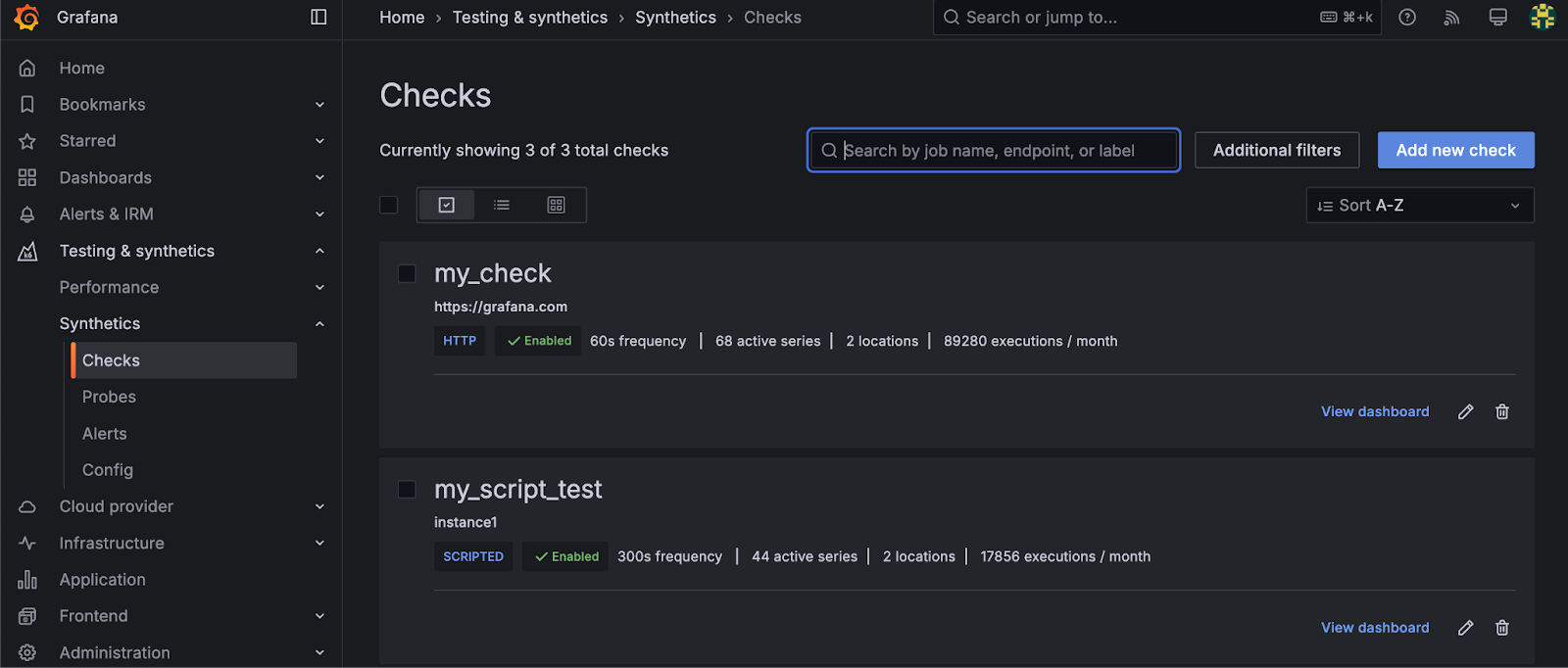The width and height of the screenshot is (1568, 668).
Task: Open Probes in the sidebar
Action: click(109, 397)
